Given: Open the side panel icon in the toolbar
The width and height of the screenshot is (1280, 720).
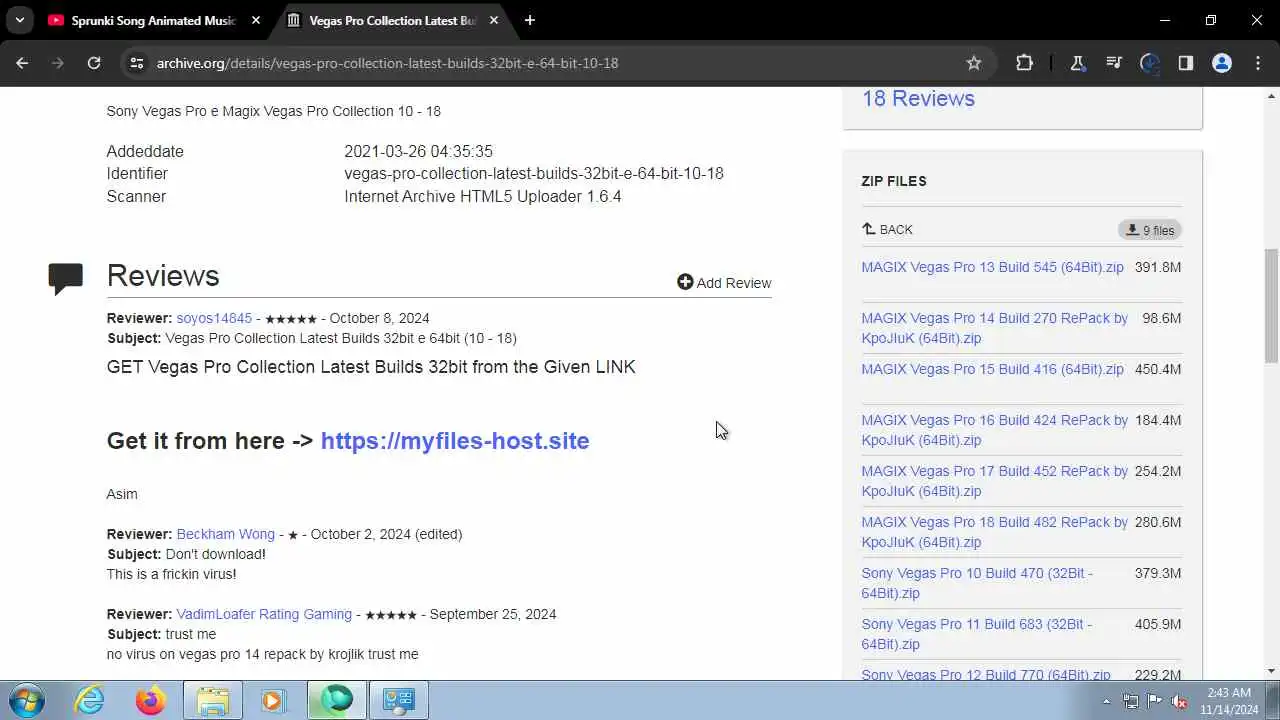Looking at the screenshot, I should [1186, 63].
